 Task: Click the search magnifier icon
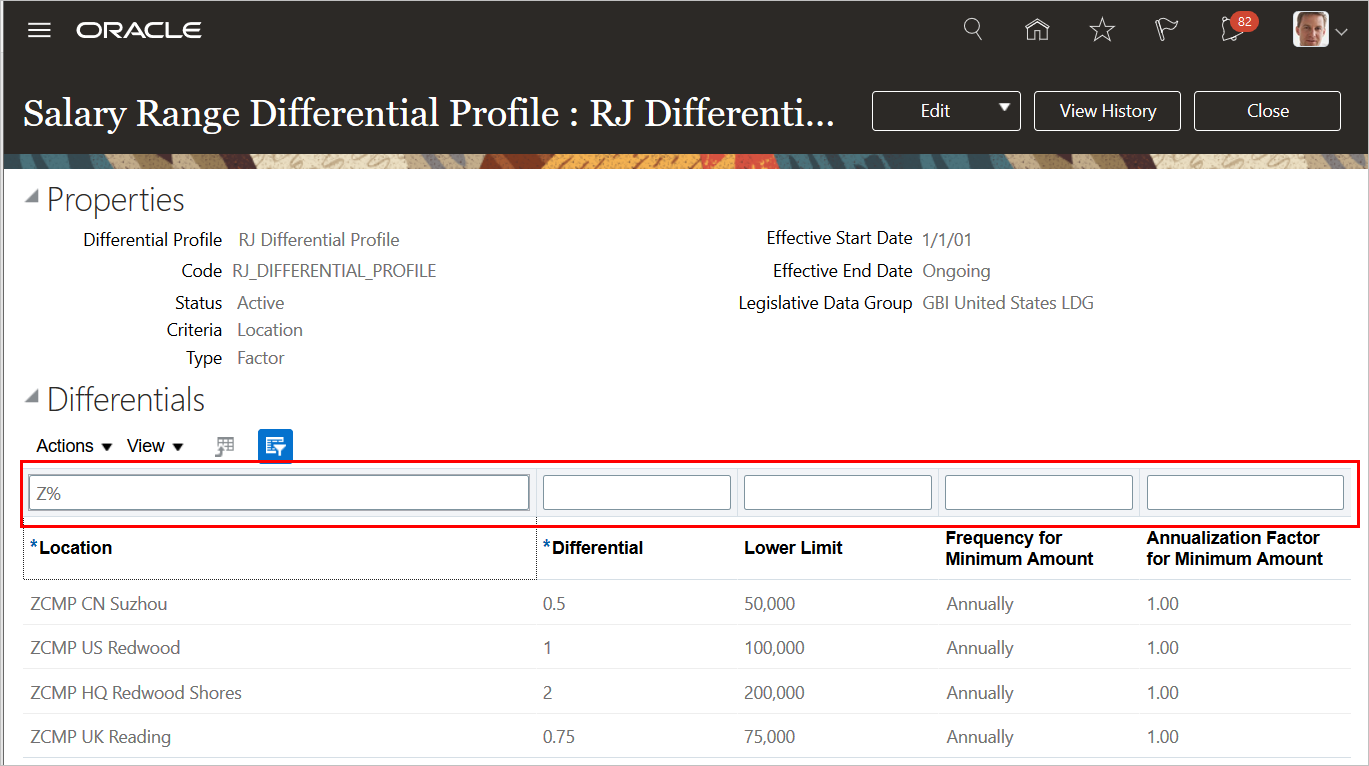(973, 29)
